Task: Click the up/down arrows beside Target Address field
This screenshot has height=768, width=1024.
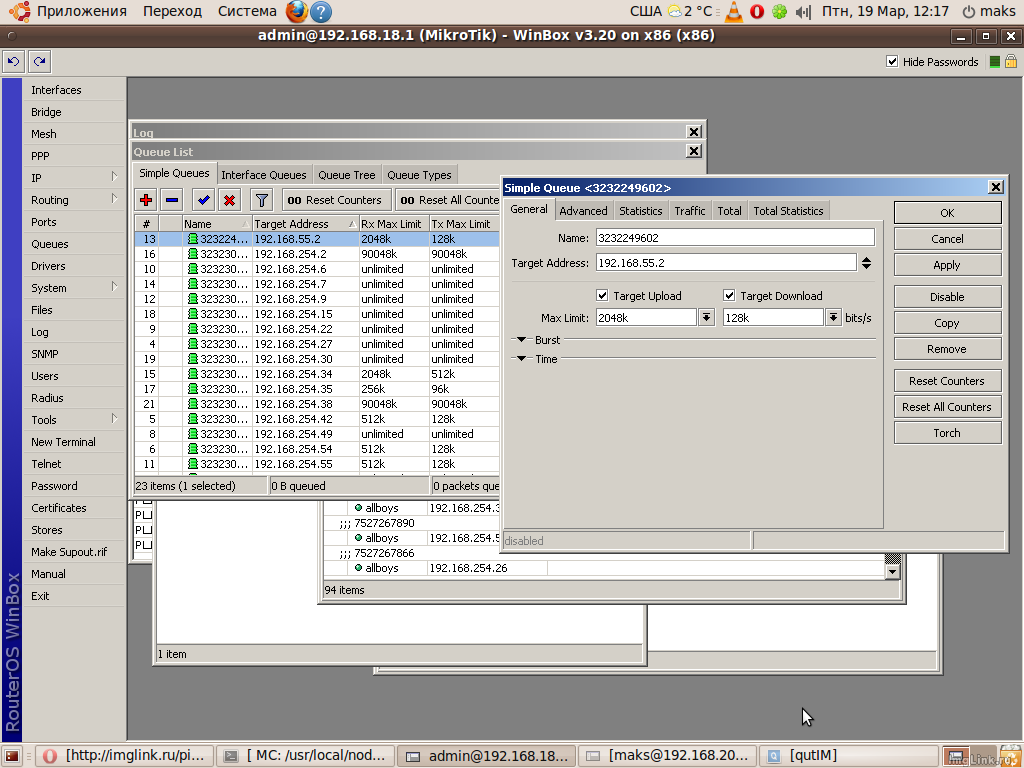Action: 867,263
